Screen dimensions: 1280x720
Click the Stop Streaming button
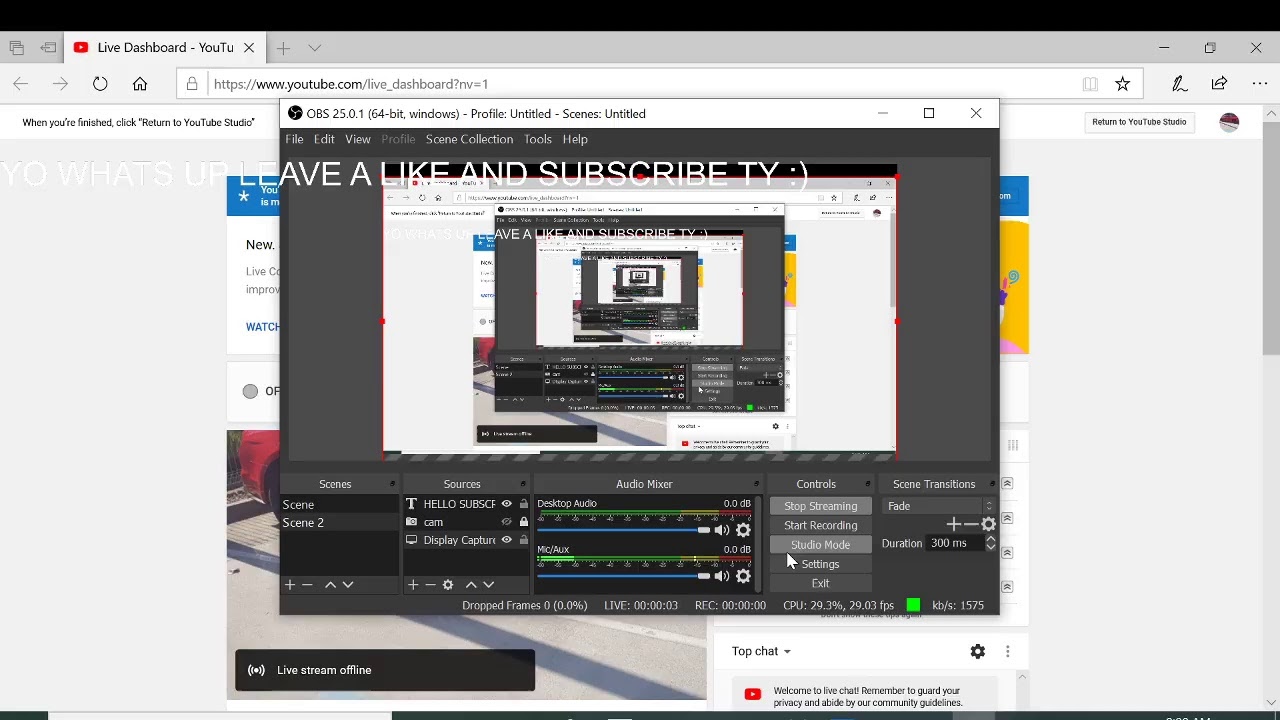820,506
